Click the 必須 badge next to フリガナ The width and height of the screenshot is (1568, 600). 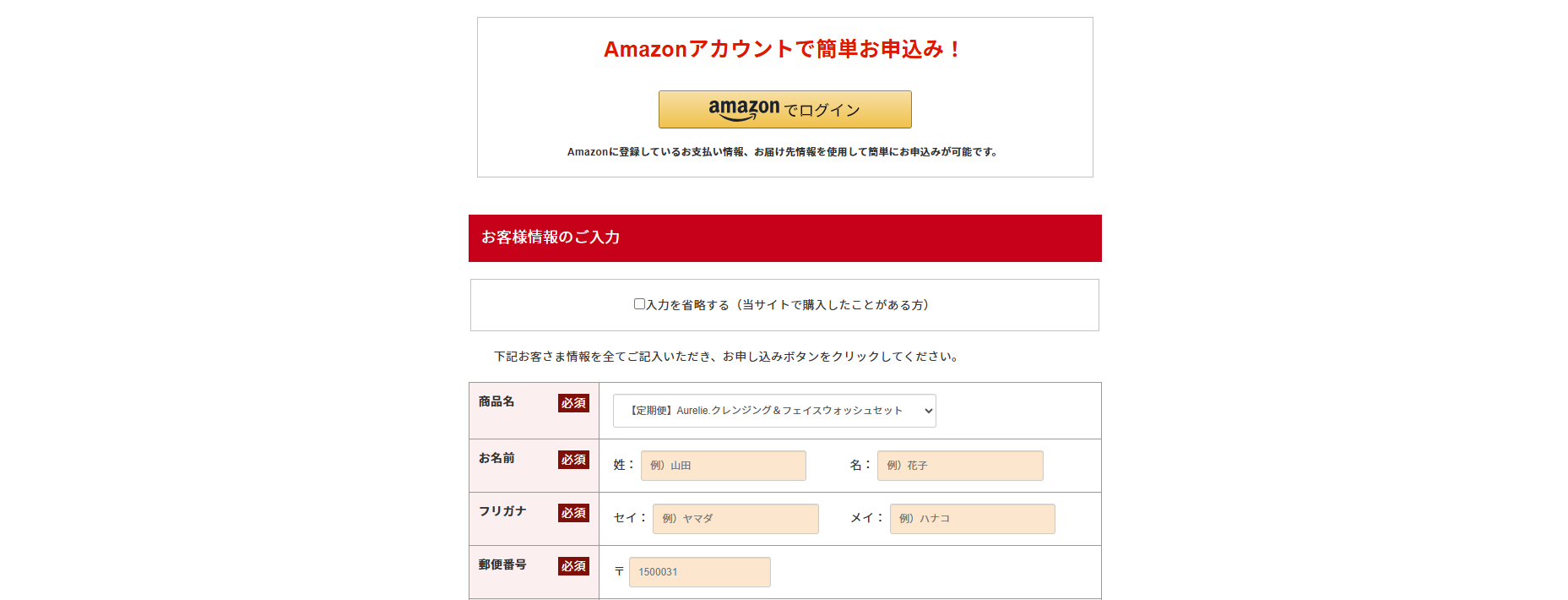[x=573, y=513]
